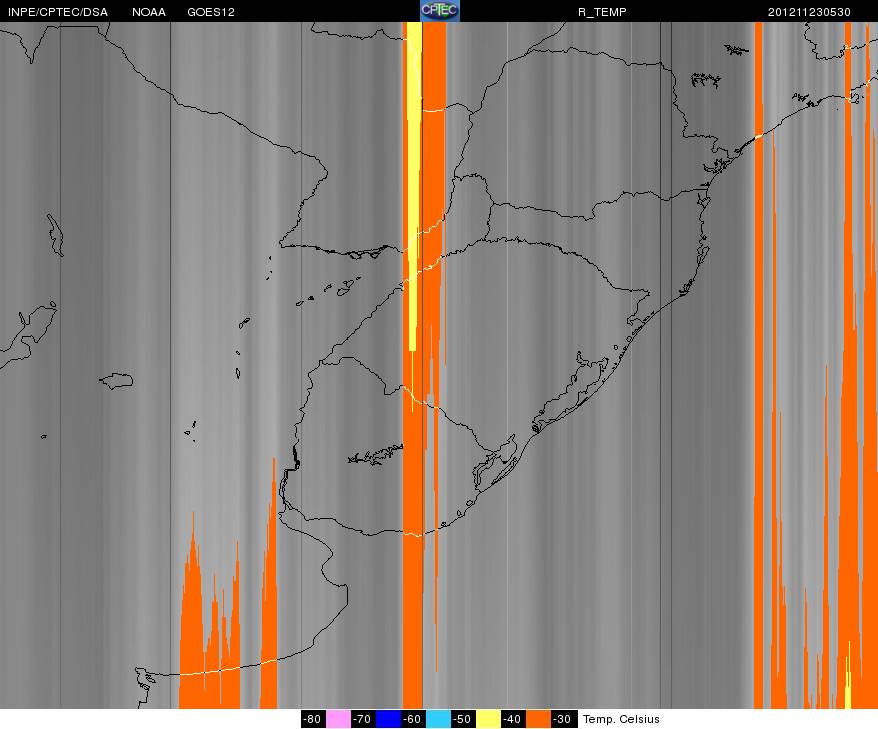Click the -30 legend value
The height and width of the screenshot is (729, 878).
[563, 719]
